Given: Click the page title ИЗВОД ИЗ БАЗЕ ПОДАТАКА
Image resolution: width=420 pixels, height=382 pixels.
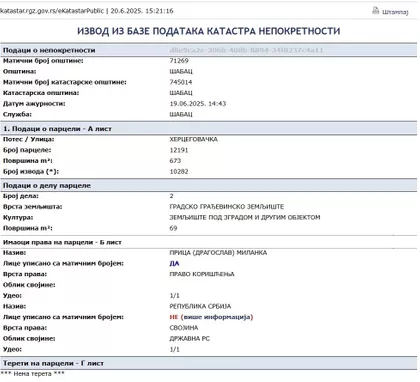Looking at the screenshot, I should tap(209, 31).
